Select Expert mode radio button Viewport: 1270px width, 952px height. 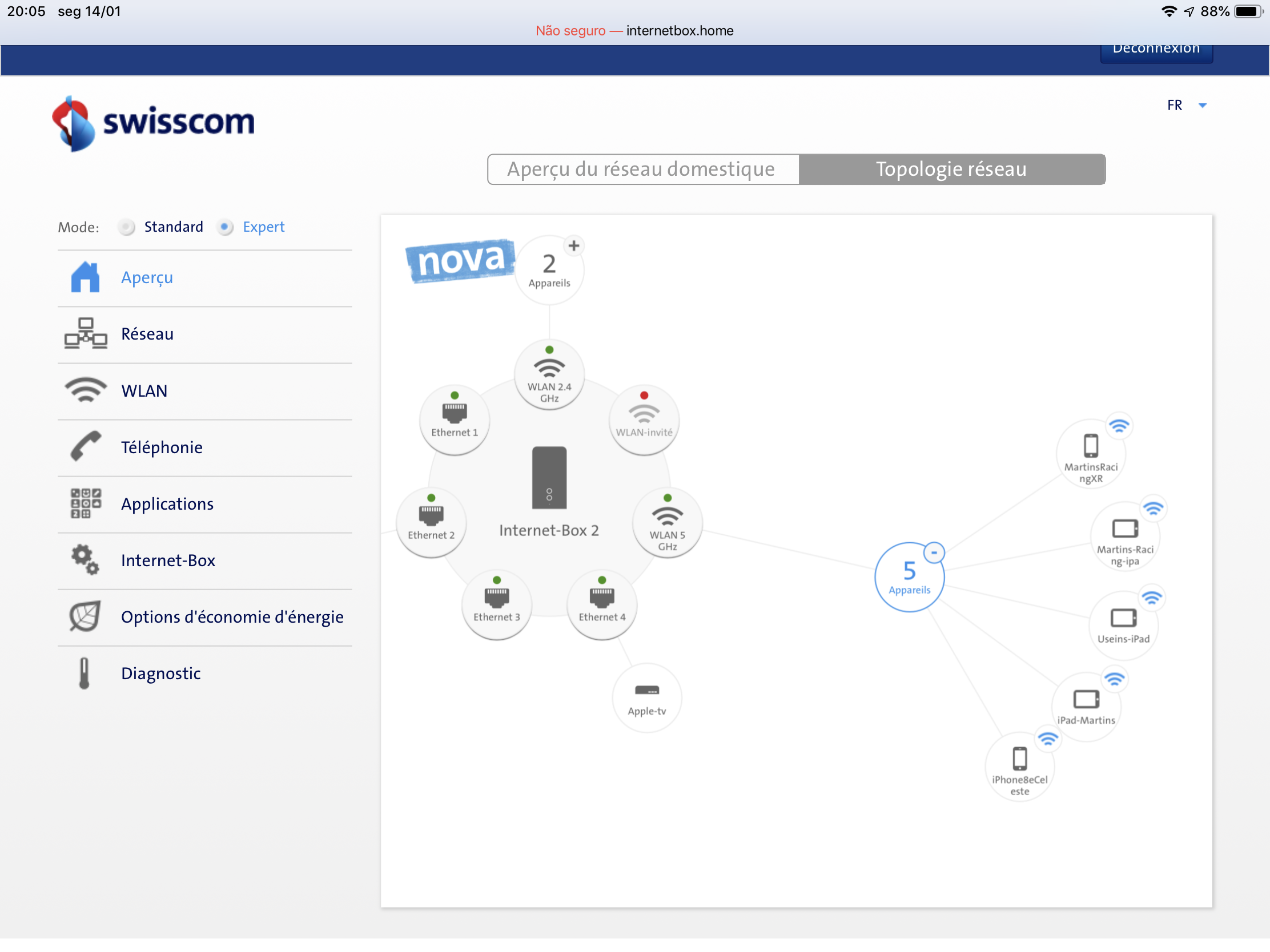[225, 227]
